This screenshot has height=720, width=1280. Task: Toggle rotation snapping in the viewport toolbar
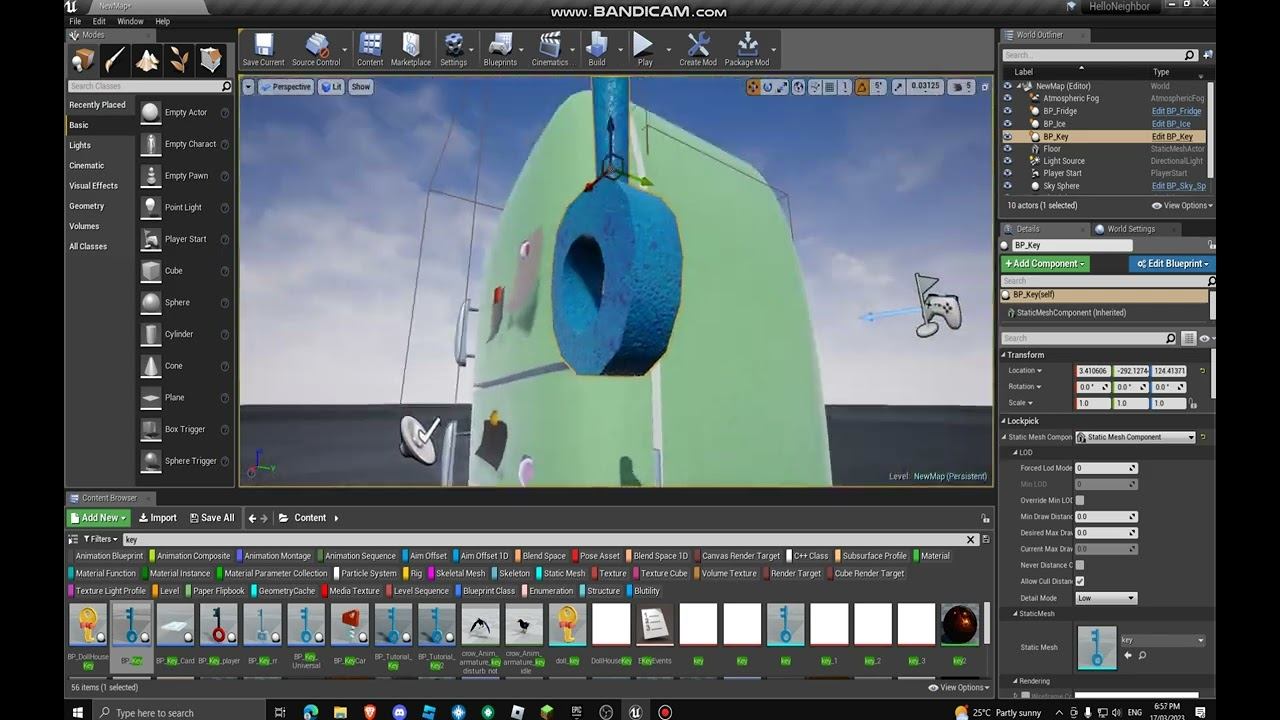(862, 87)
